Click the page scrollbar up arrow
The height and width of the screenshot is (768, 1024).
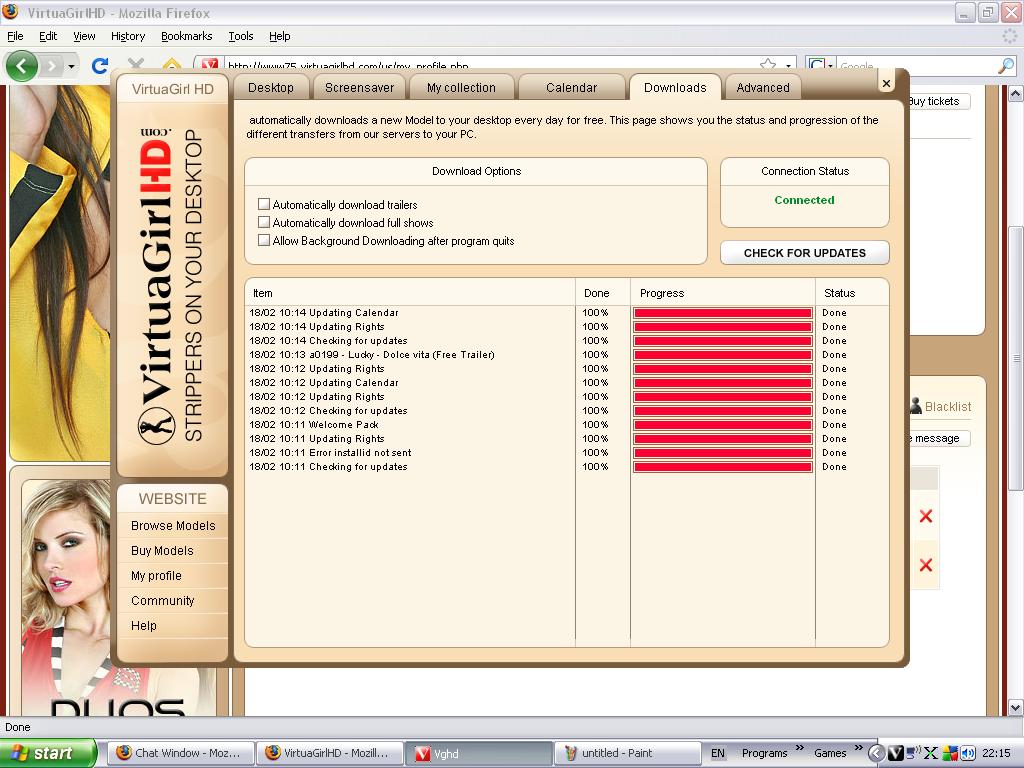pos(1016,94)
